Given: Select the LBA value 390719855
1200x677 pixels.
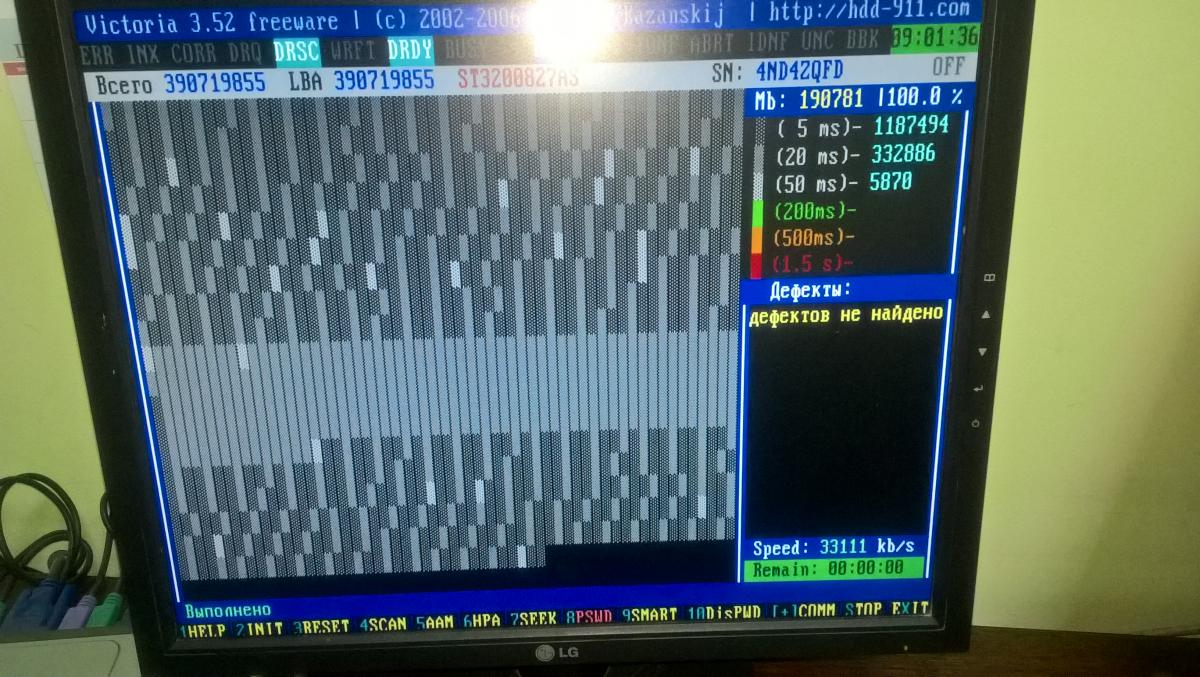Looking at the screenshot, I should pyautogui.click(x=384, y=79).
